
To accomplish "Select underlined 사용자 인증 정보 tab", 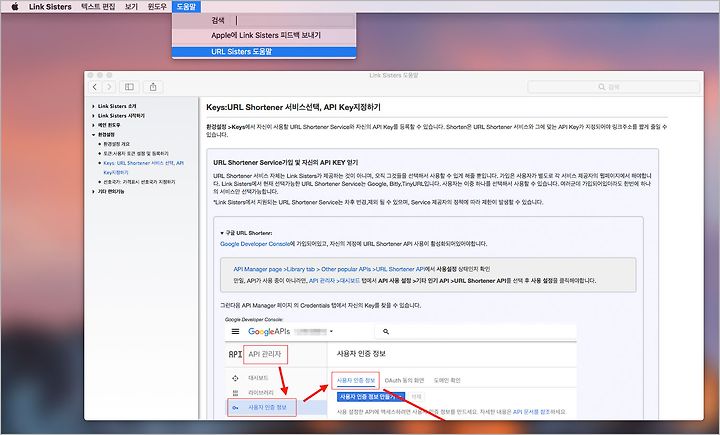I will click(x=356, y=381).
